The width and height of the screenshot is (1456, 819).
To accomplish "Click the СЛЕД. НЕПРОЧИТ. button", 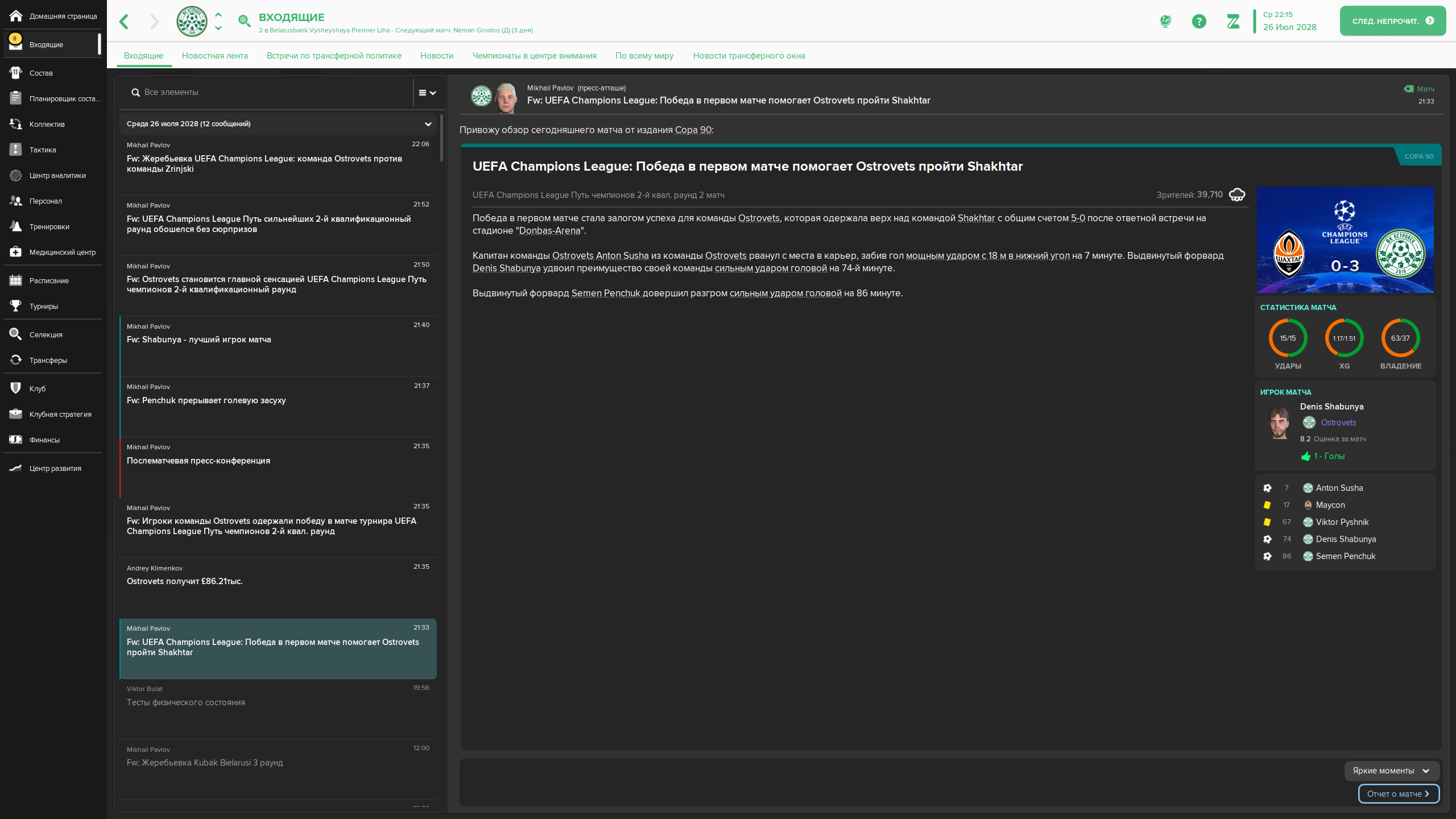I will 1392,21.
